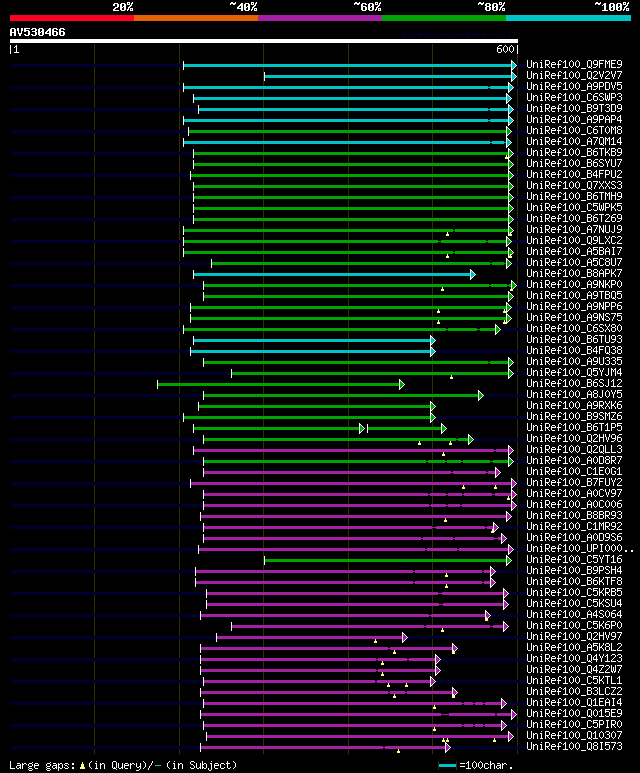
Task: Click the UniRef100_B6SJ12 label
Action: (574, 384)
